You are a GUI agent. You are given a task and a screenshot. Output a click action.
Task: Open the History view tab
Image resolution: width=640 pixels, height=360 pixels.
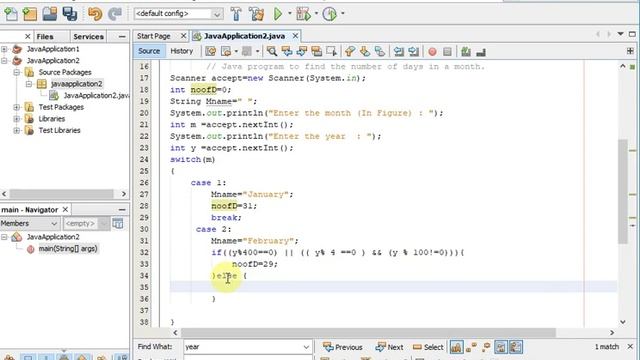(x=182, y=51)
